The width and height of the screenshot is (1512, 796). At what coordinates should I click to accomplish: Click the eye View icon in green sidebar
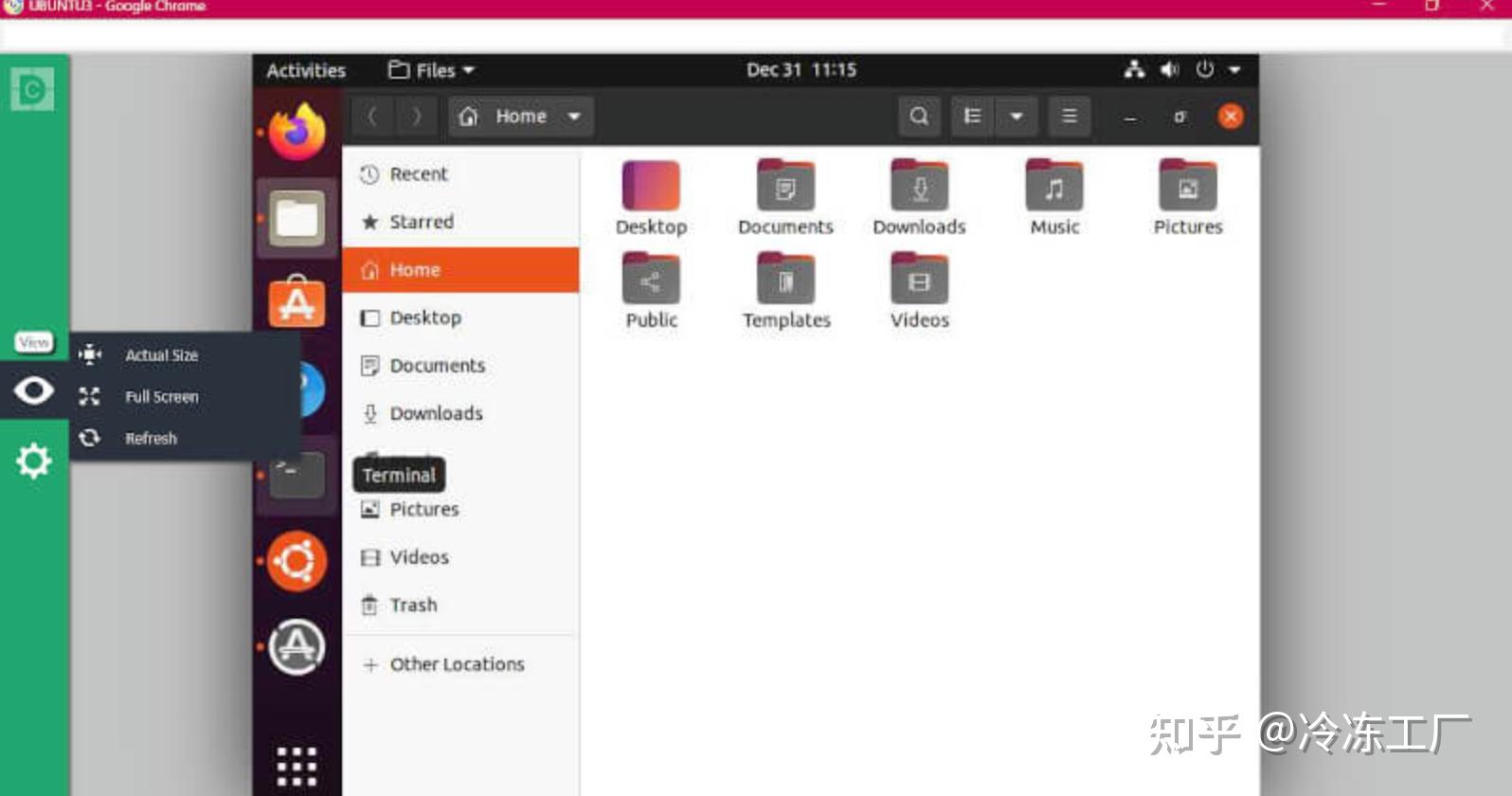33,390
